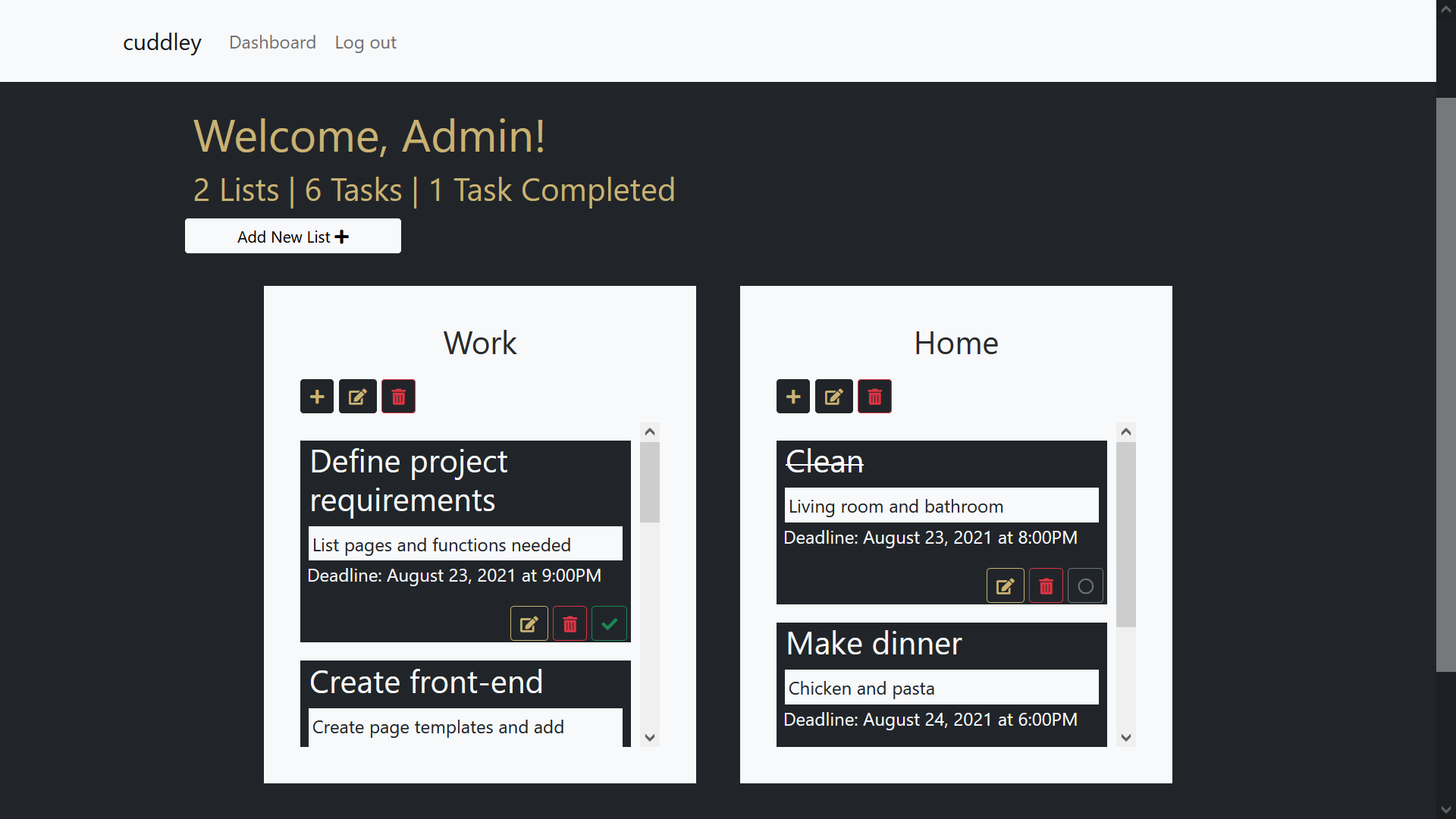Scroll up in the Home list panel
The width and height of the screenshot is (1456, 819).
[1125, 432]
